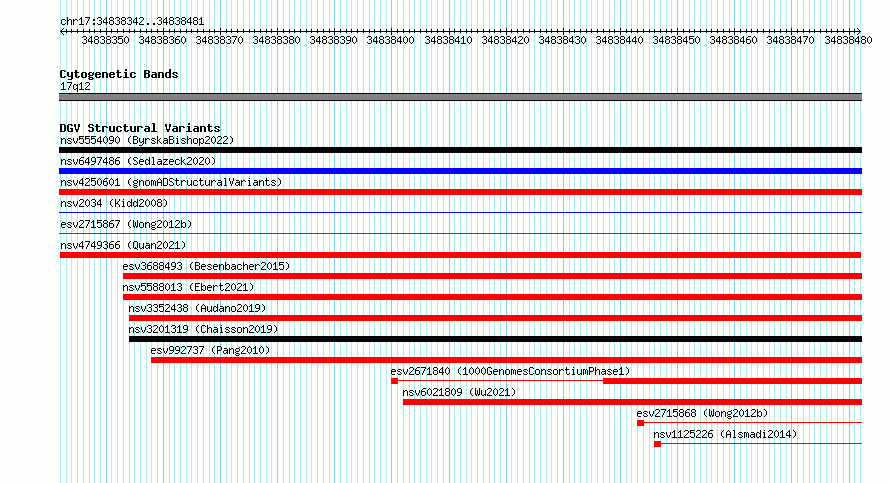Click nsv3201319 (Chaisson2019) label
The image size is (890, 483).
coord(203,329)
